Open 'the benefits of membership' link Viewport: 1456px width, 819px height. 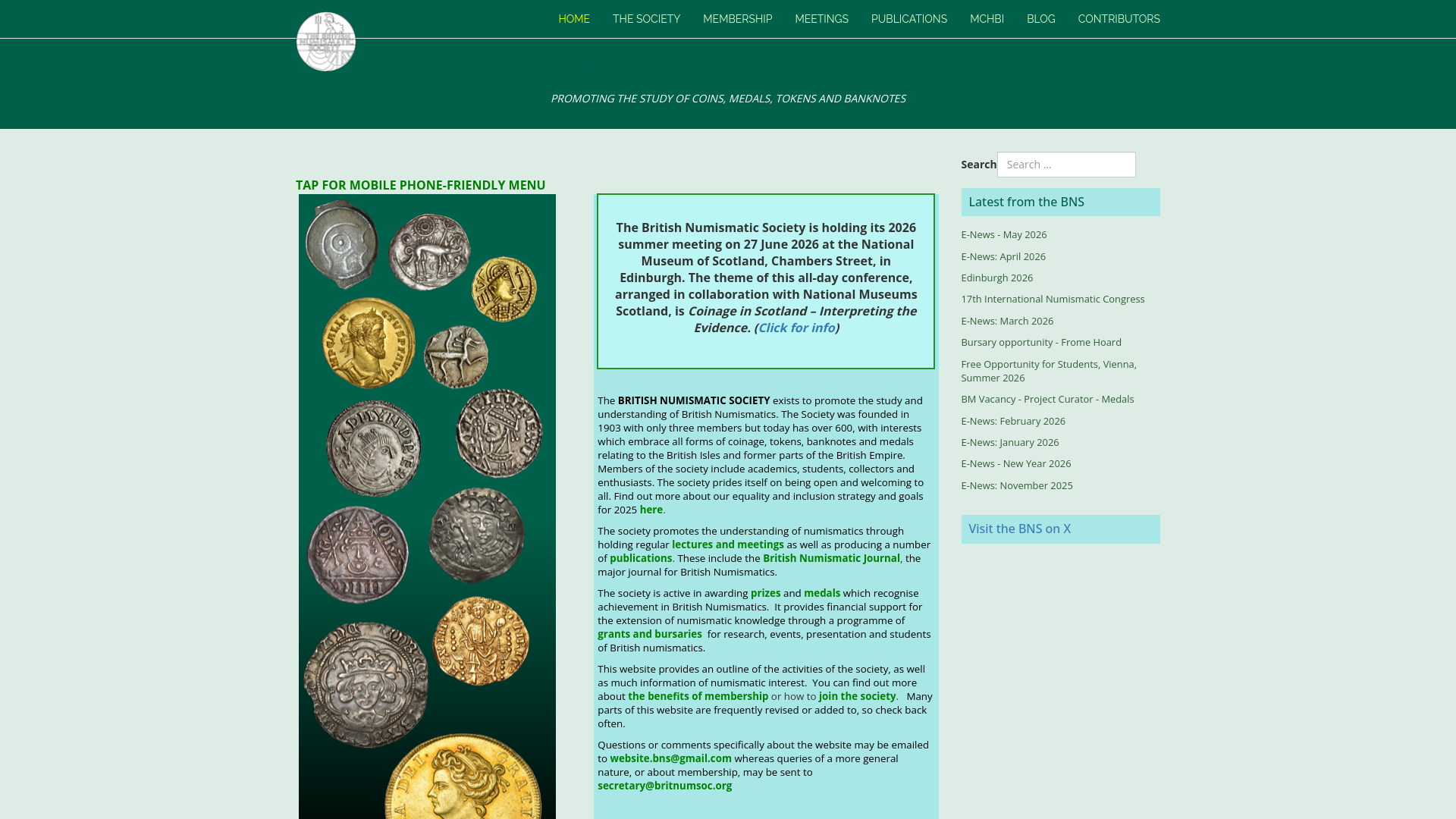click(698, 696)
